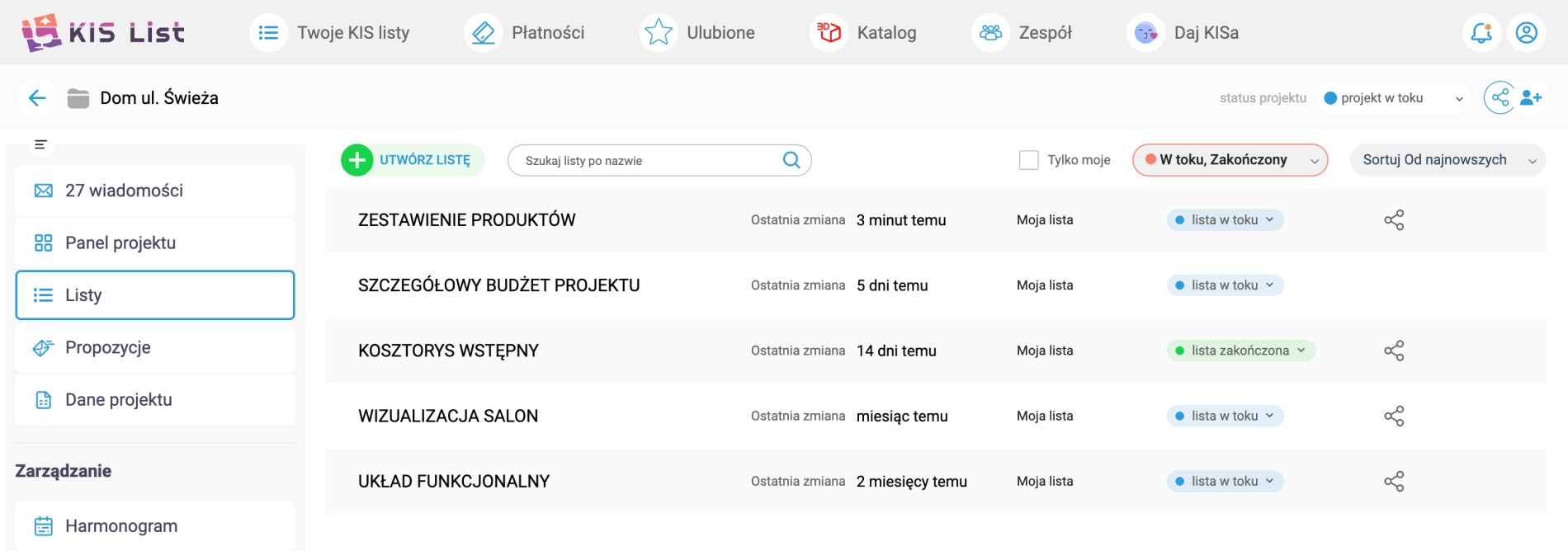
Task: Open the user account profile icon
Action: coord(1526,33)
